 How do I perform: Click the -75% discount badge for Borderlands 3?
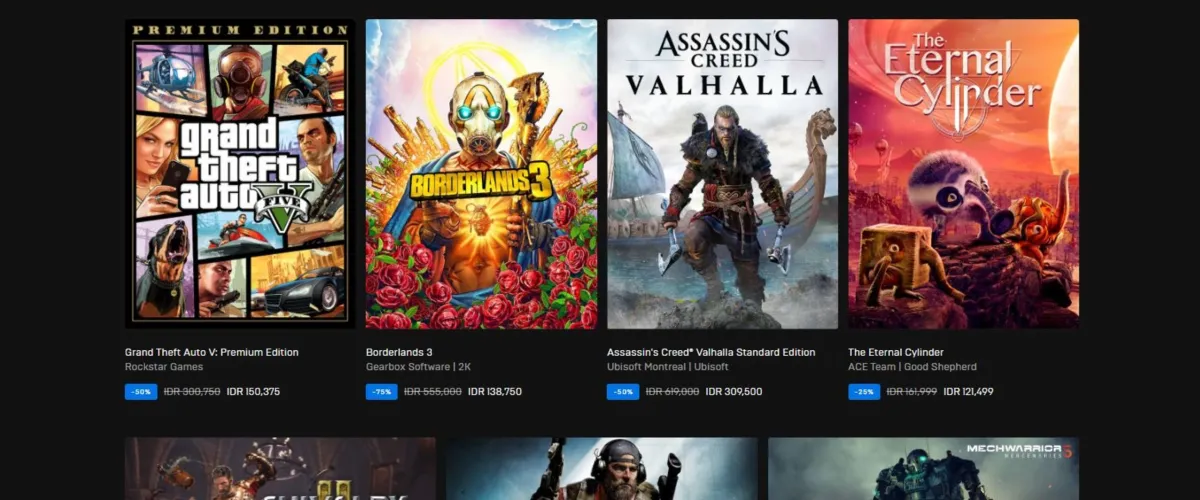point(382,392)
